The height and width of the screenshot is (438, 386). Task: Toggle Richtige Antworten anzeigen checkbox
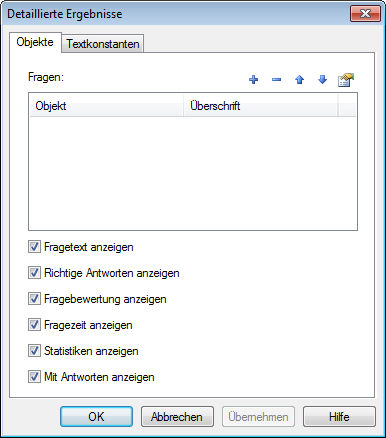pos(34,273)
